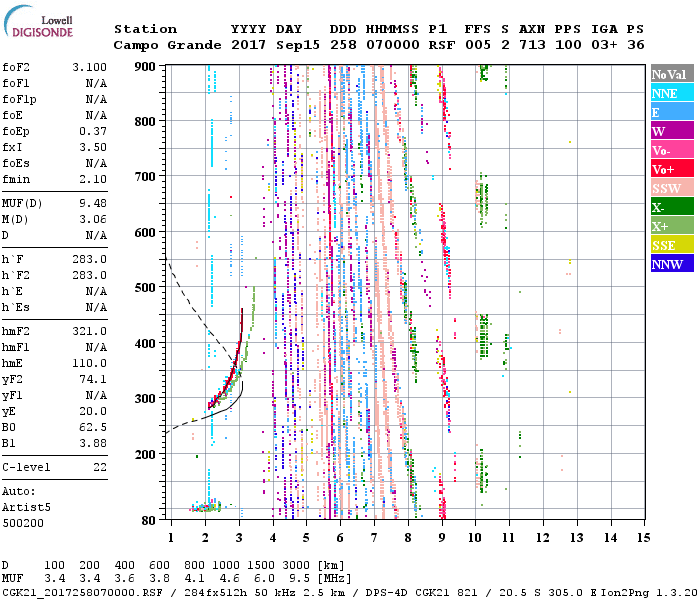Click the C-level value 22

click(x=100, y=467)
